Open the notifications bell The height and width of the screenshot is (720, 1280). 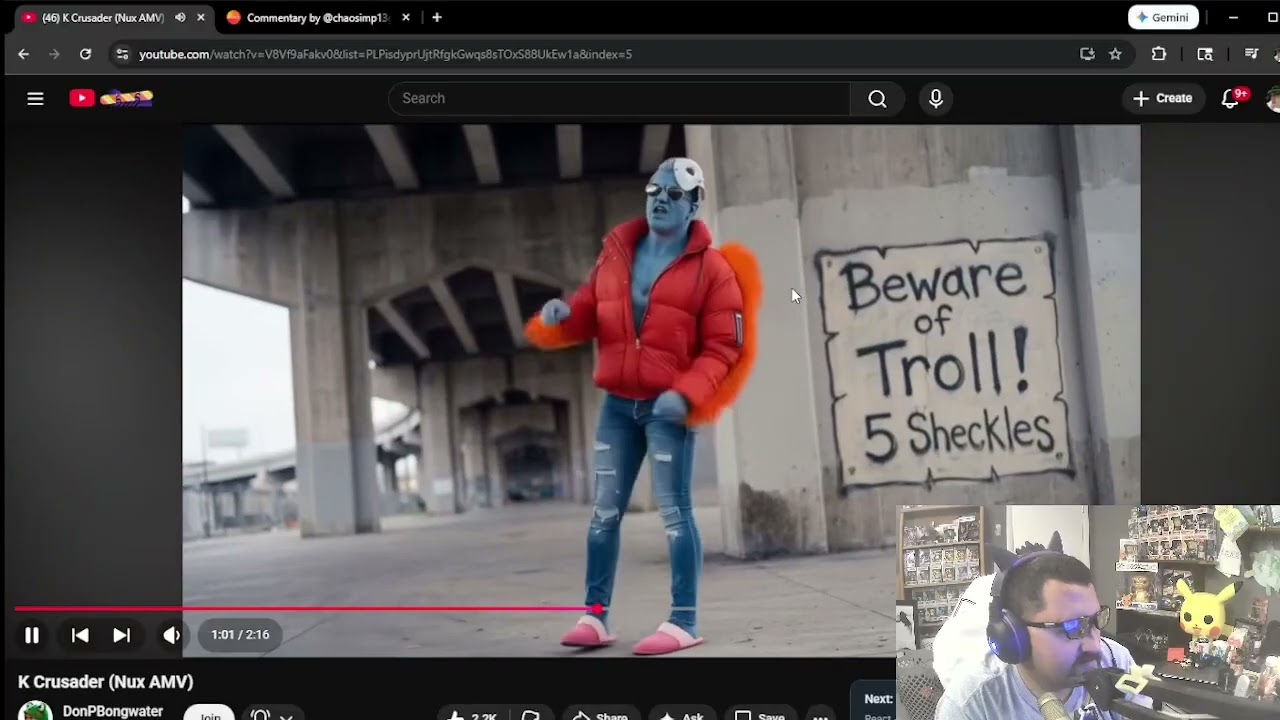pyautogui.click(x=1231, y=98)
